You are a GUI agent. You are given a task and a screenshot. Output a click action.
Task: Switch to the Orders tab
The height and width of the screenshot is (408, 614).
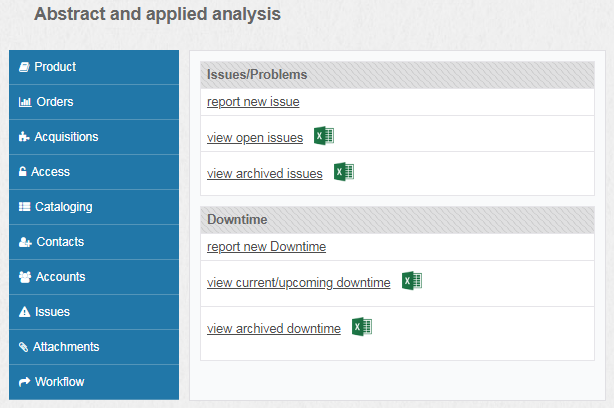(x=94, y=102)
